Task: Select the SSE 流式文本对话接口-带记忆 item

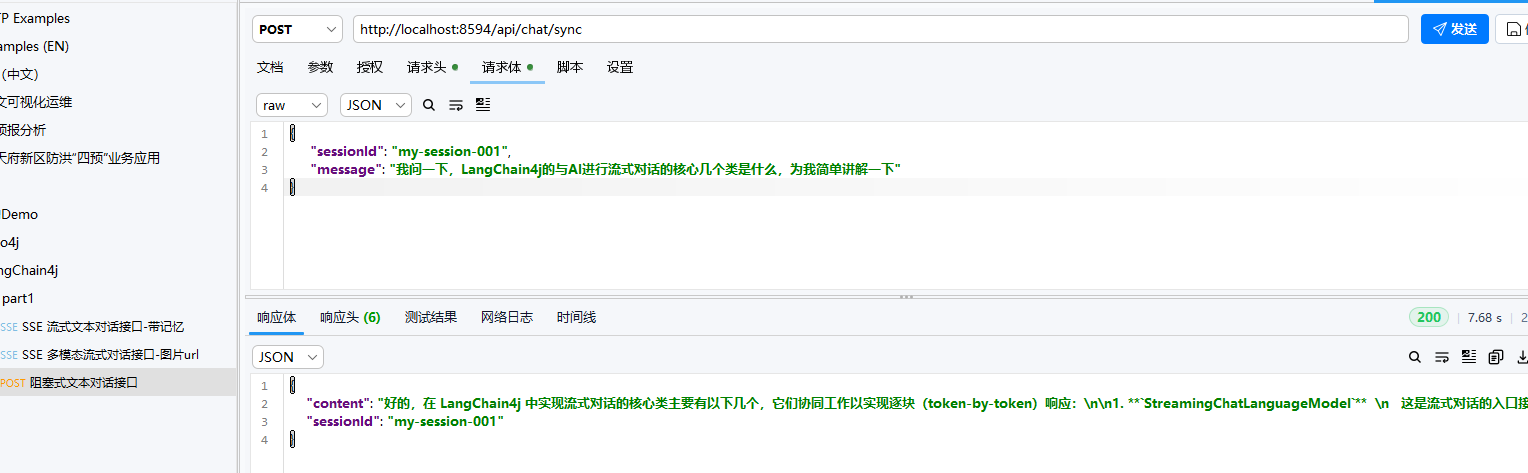Action: coord(118,326)
